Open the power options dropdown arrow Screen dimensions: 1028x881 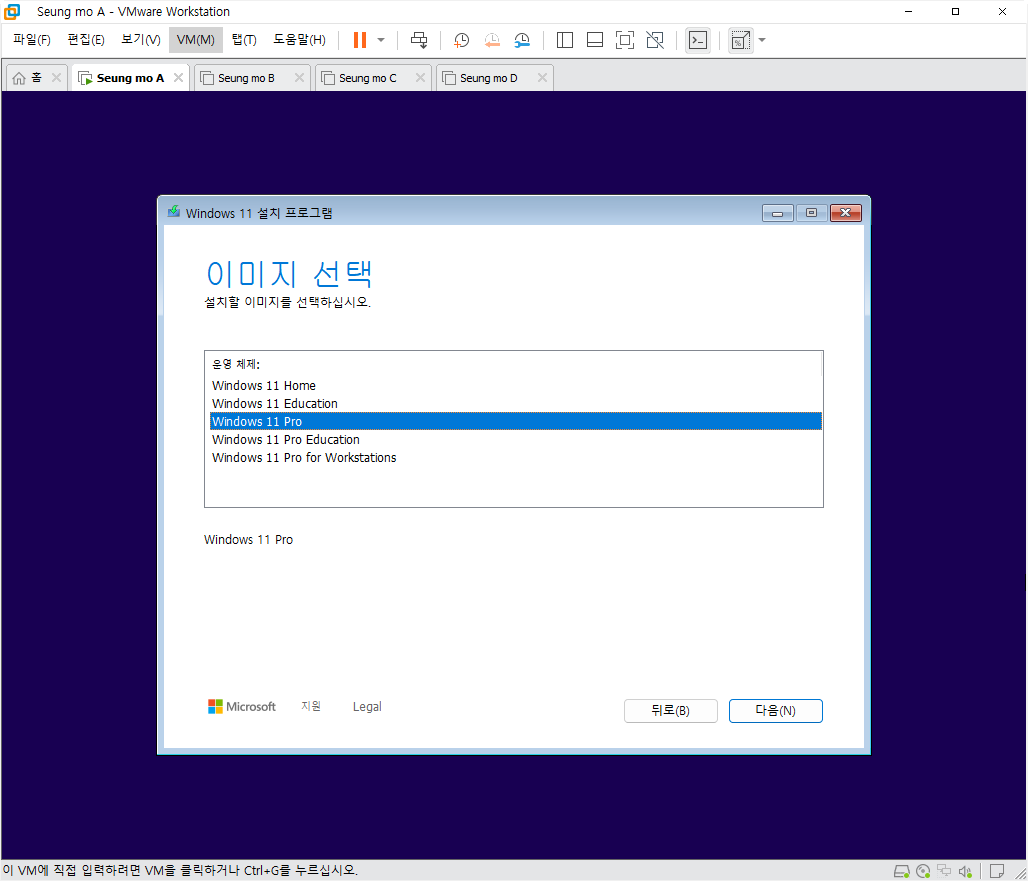pos(381,40)
